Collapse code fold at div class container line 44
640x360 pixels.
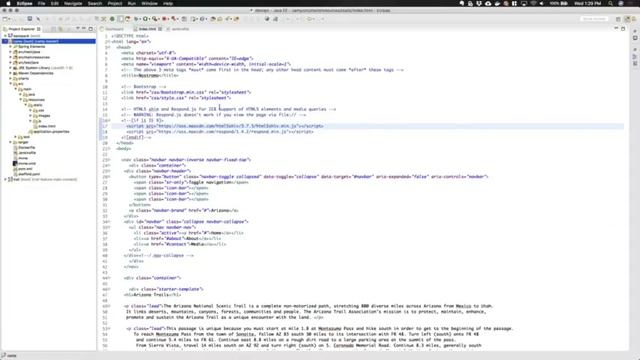[x=109, y=278]
